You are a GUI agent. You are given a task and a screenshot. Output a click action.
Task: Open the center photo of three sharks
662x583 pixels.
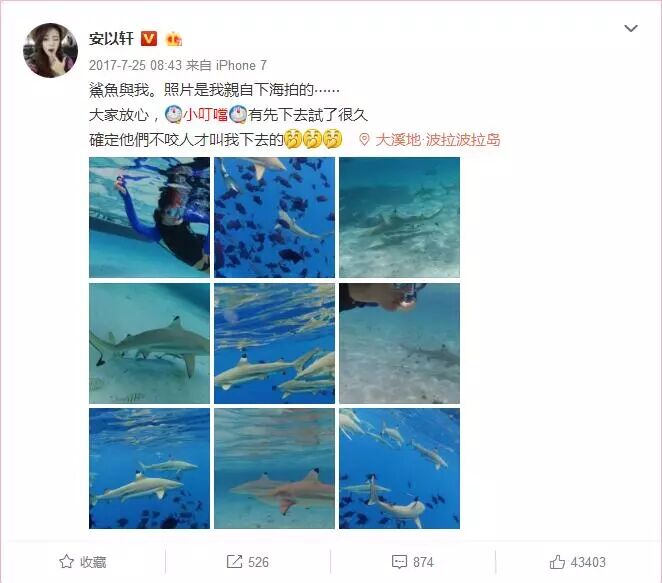[x=274, y=343]
